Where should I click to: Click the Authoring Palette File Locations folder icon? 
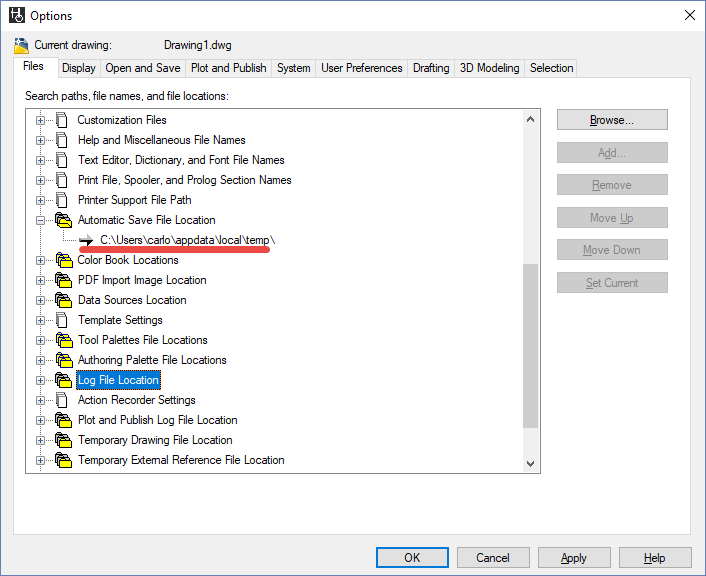(x=63, y=360)
